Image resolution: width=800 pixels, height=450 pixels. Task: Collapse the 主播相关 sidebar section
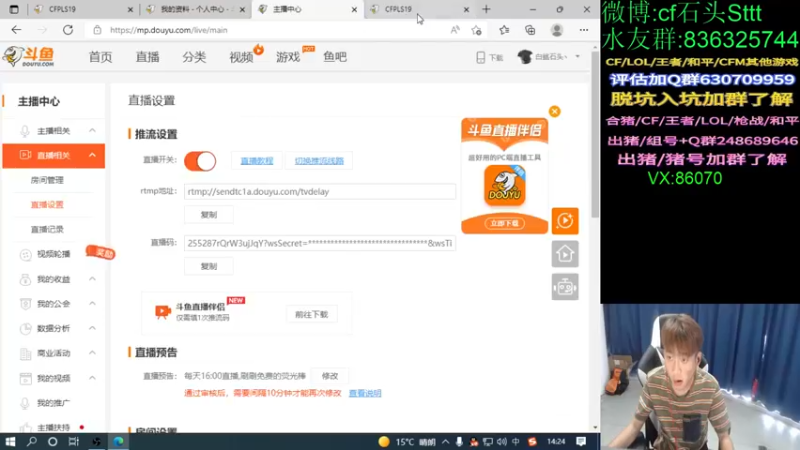(92, 131)
